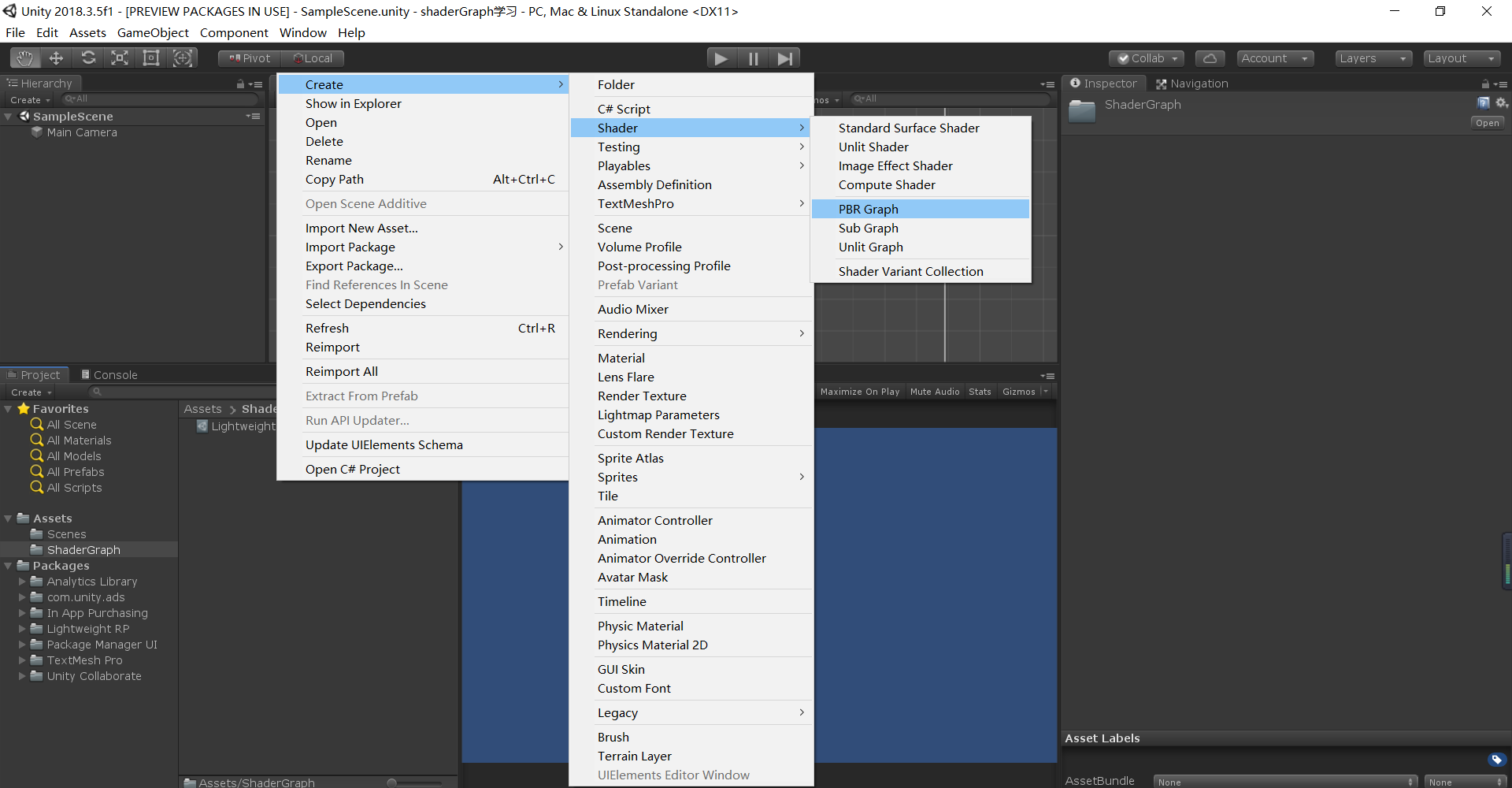
Task: Select the ShaderGraph folder in Assets
Action: pos(83,550)
